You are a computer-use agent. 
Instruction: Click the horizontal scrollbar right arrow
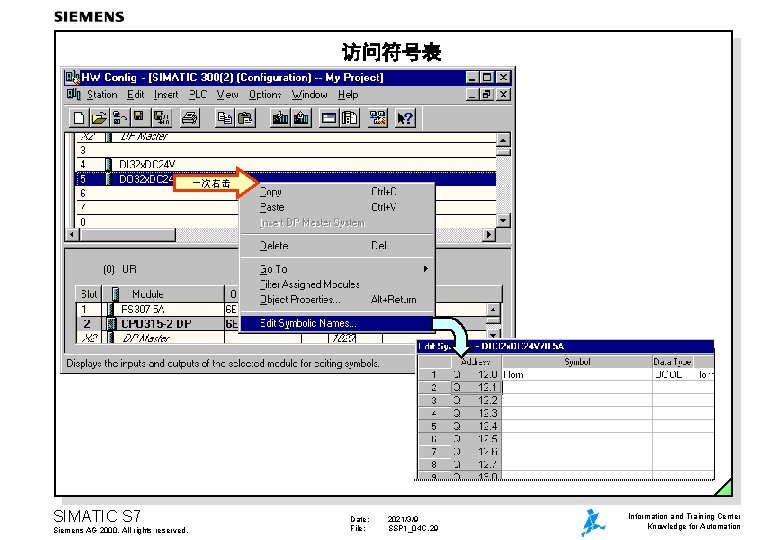pos(489,234)
